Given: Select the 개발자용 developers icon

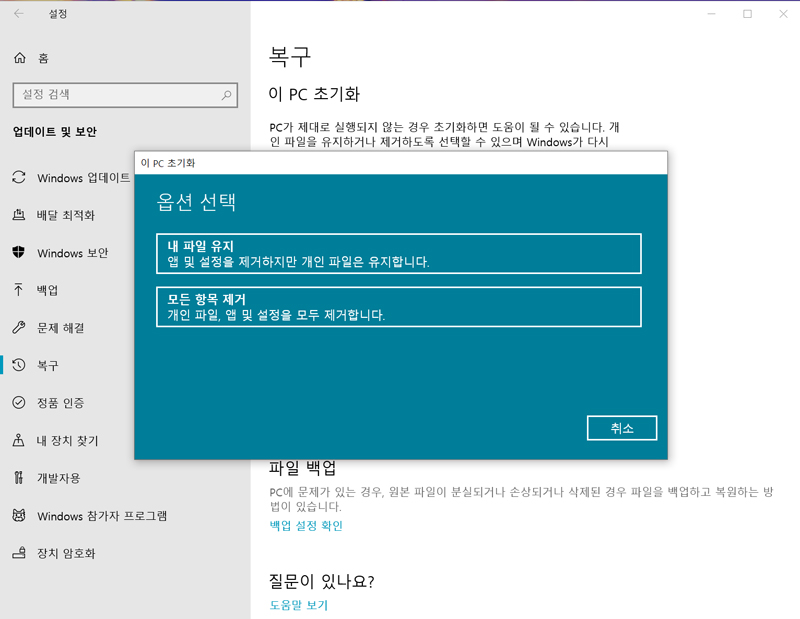Looking at the screenshot, I should pos(17,479).
